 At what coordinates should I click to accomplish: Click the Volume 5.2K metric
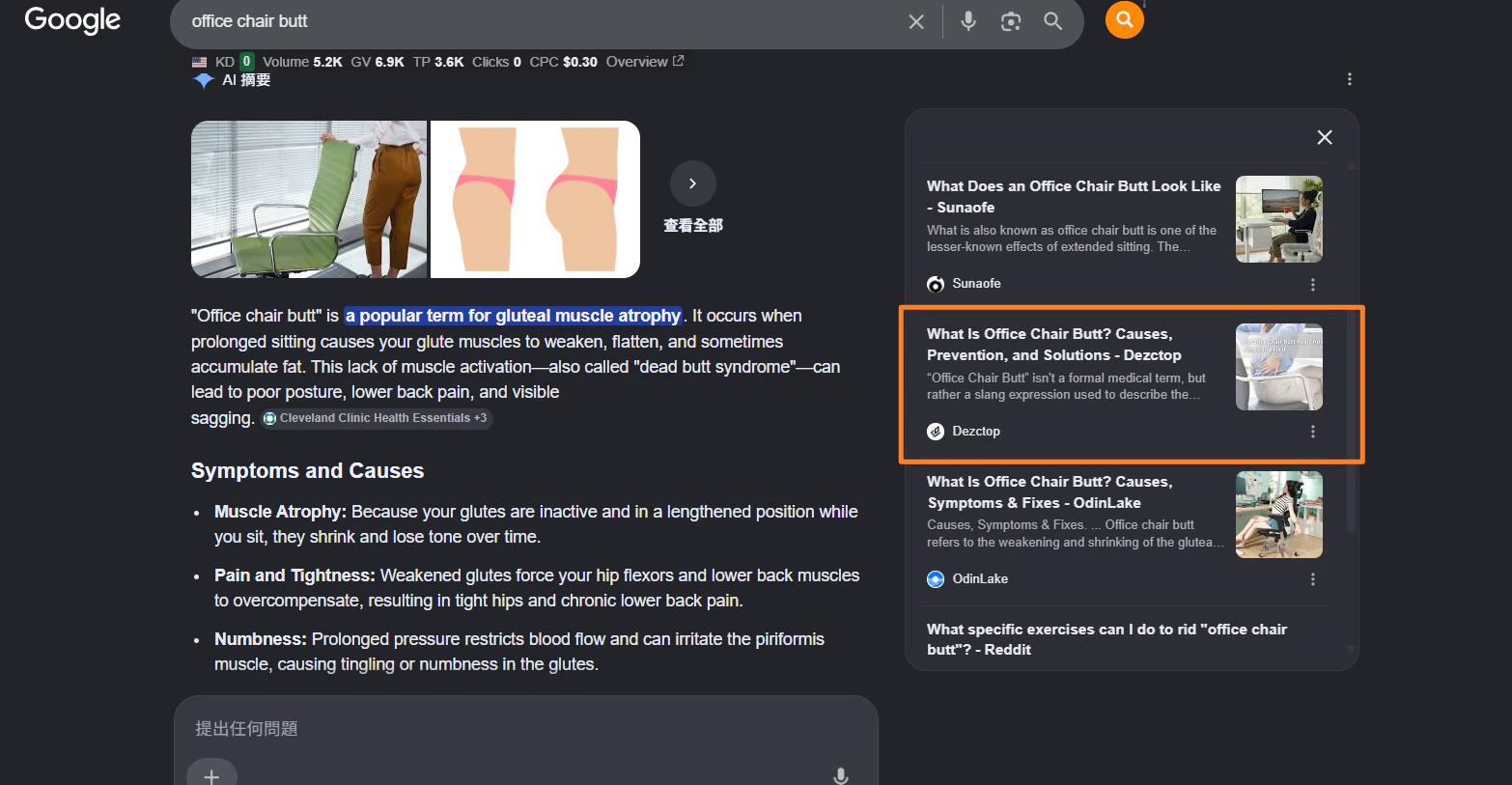pyautogui.click(x=302, y=62)
